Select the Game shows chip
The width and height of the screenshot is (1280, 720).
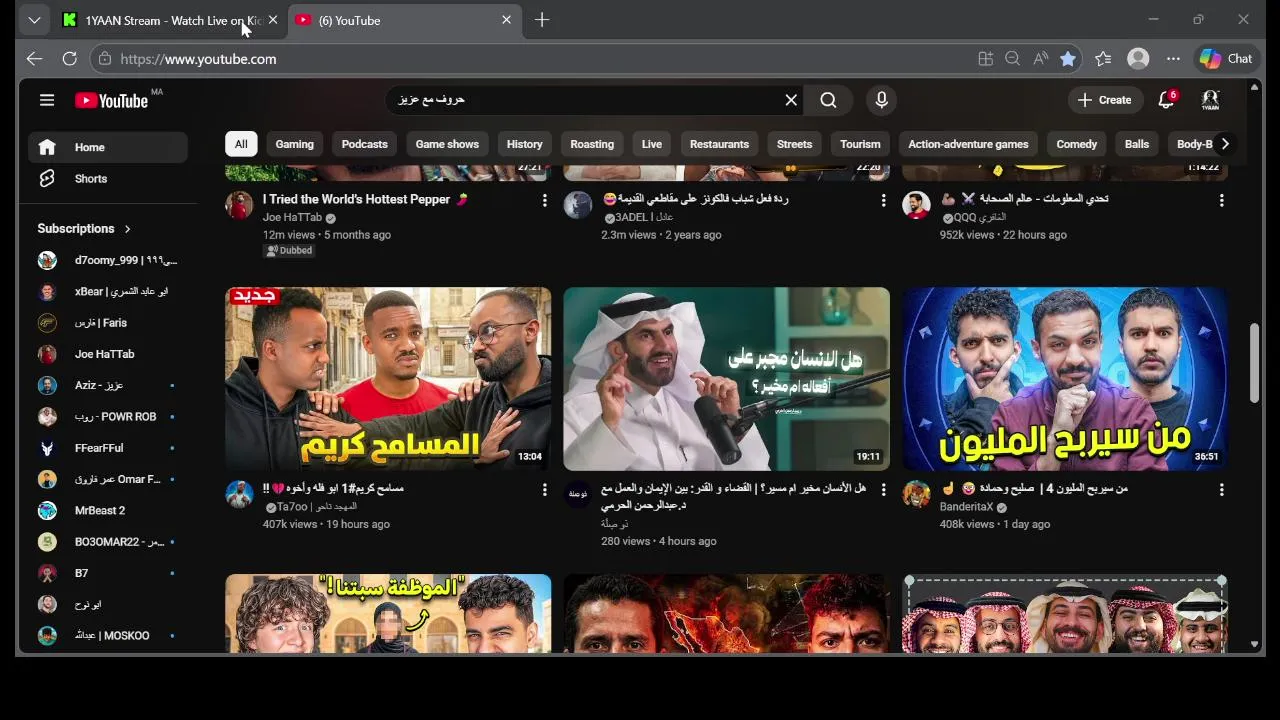click(x=447, y=144)
